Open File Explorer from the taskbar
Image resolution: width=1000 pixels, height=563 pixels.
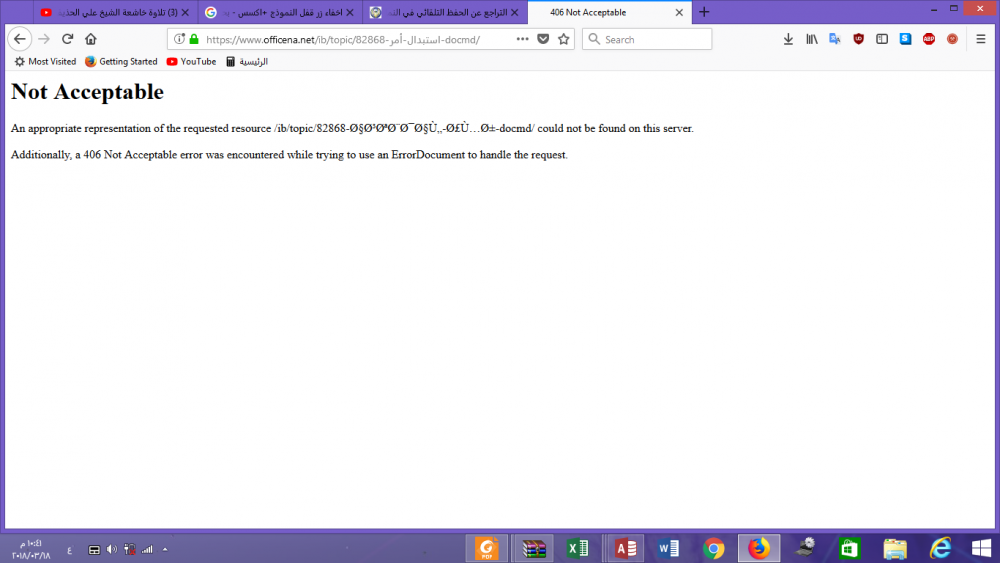(895, 548)
